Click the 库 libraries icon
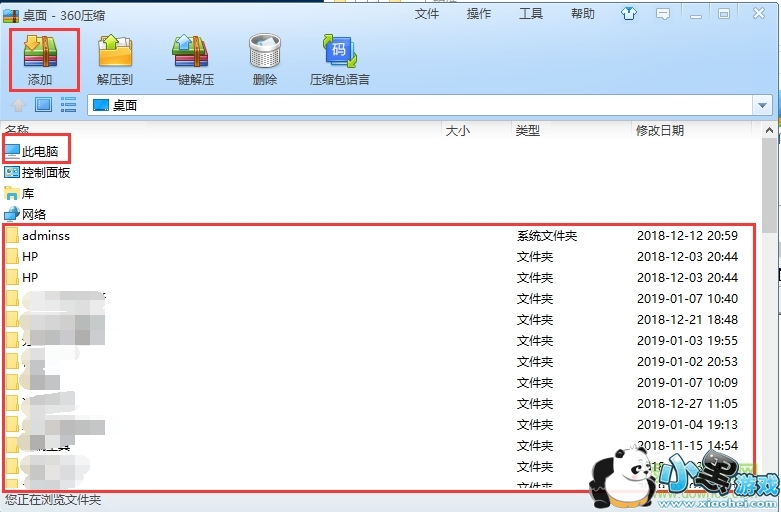This screenshot has width=781, height=512. pos(12,193)
